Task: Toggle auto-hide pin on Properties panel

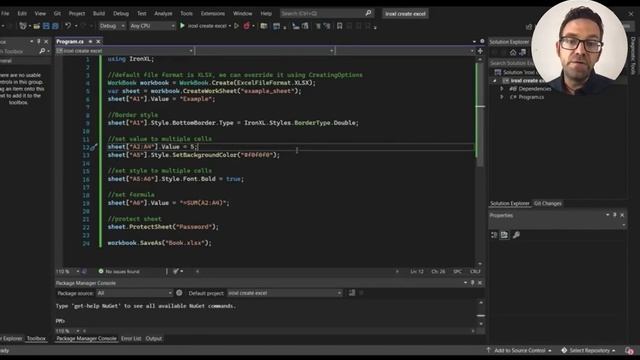Action: (x=615, y=215)
